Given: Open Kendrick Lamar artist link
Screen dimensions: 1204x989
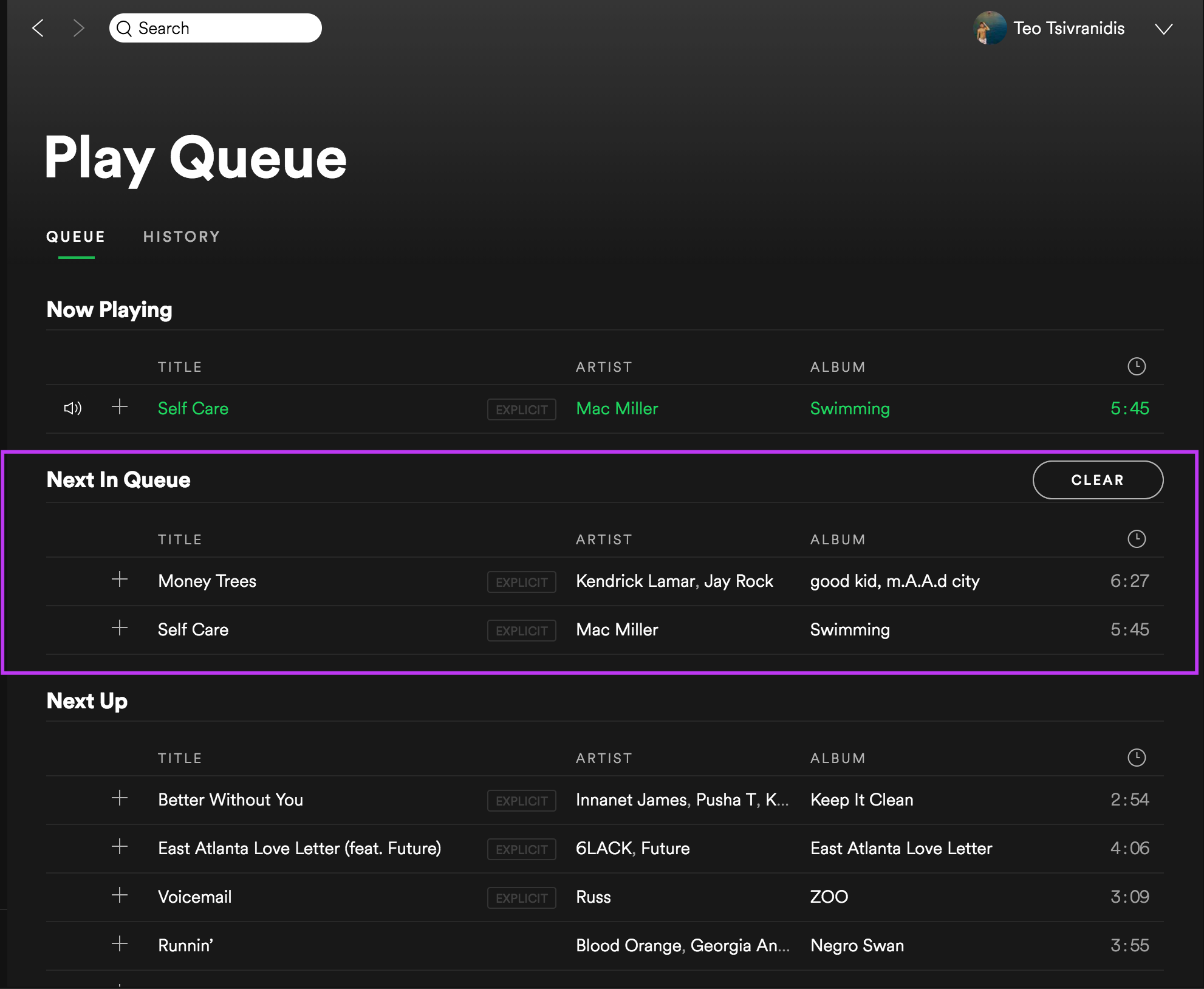Looking at the screenshot, I should [635, 581].
